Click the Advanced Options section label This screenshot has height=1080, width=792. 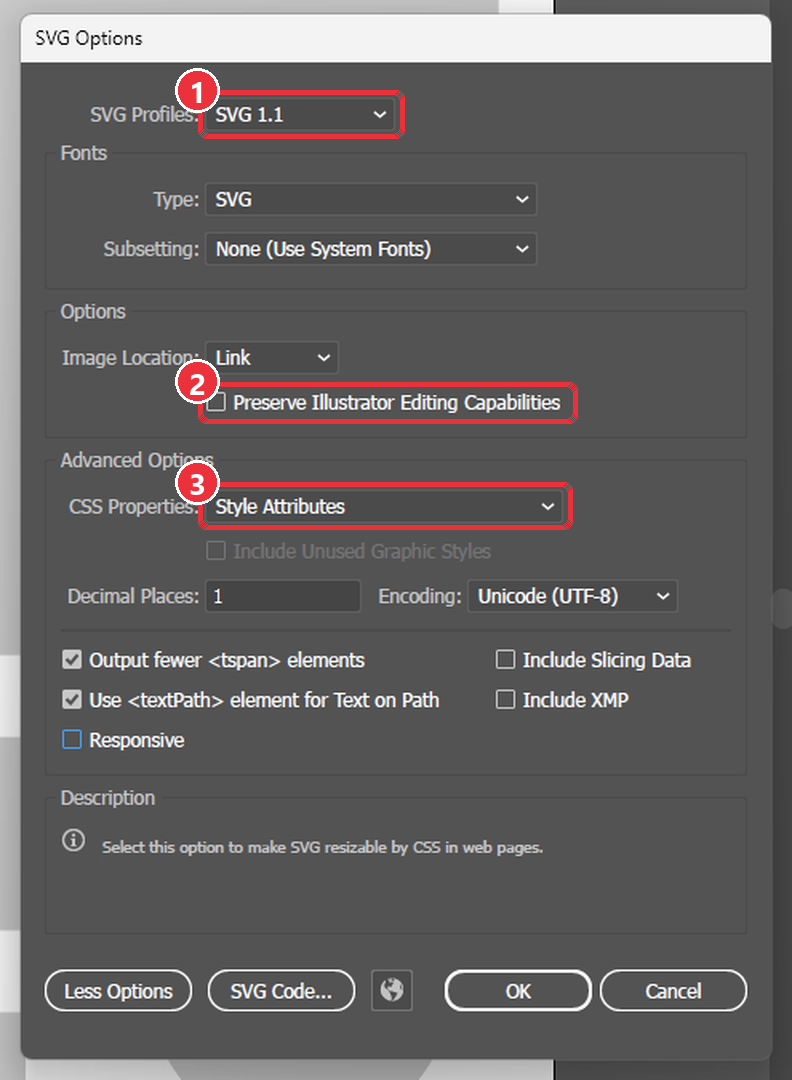tap(137, 460)
